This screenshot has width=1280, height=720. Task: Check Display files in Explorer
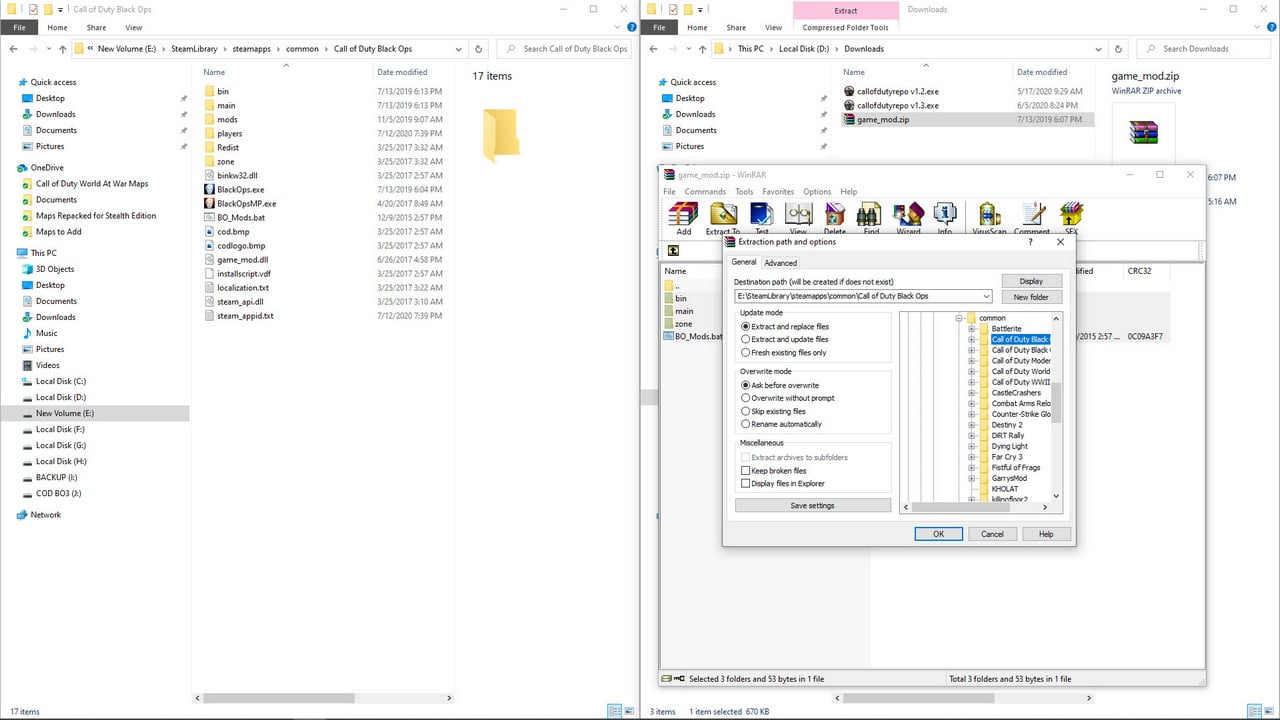[746, 484]
